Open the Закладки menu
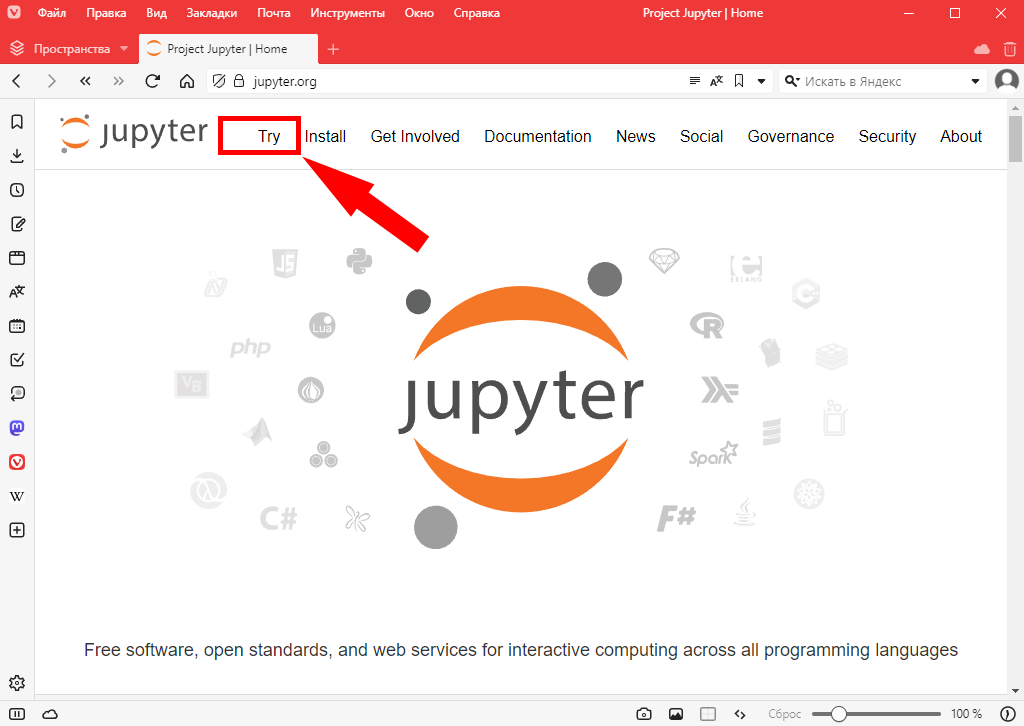Viewport: 1024px width, 726px height. tap(211, 13)
